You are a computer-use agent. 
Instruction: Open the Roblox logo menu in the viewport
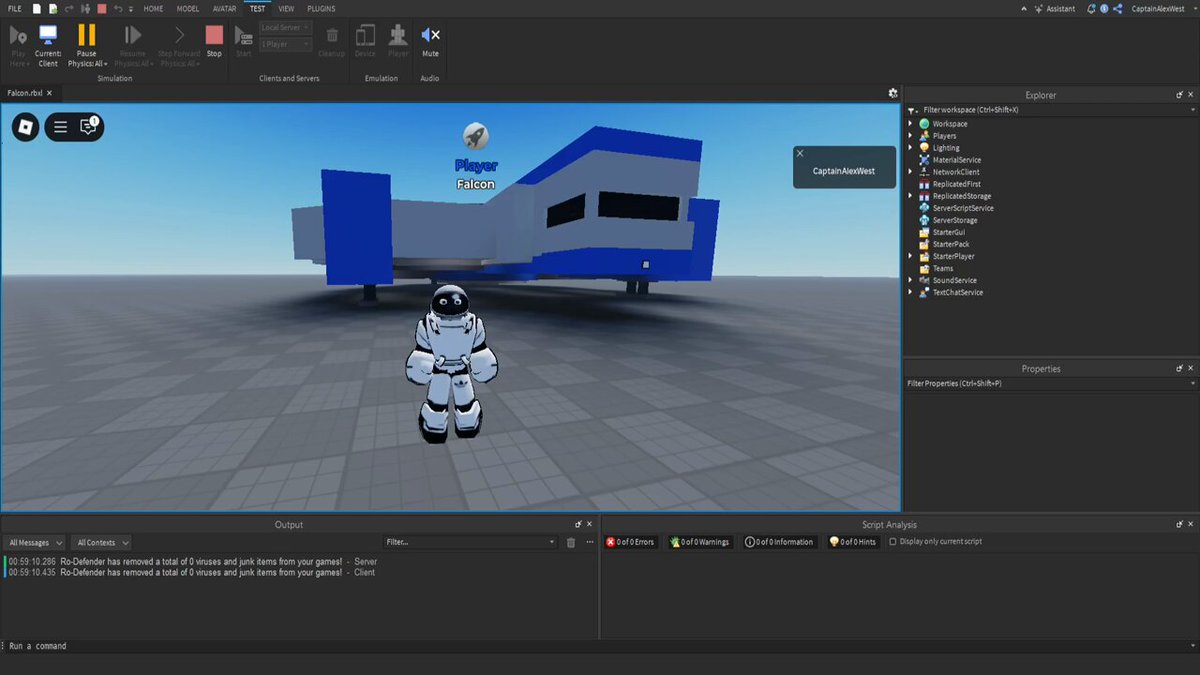coord(26,127)
